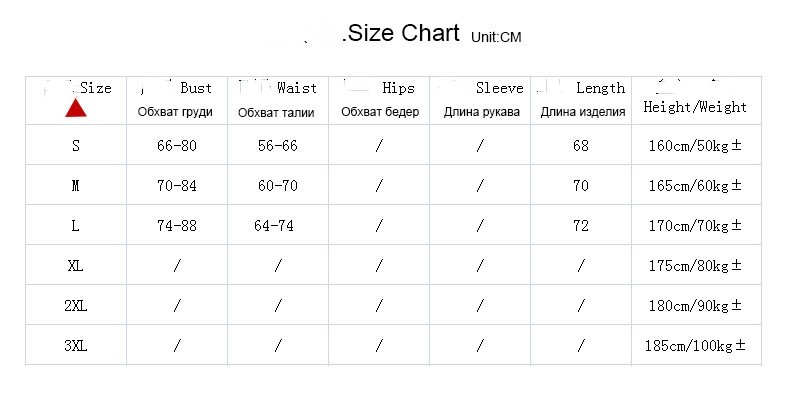Select the 66-80 bust value

coord(177,146)
